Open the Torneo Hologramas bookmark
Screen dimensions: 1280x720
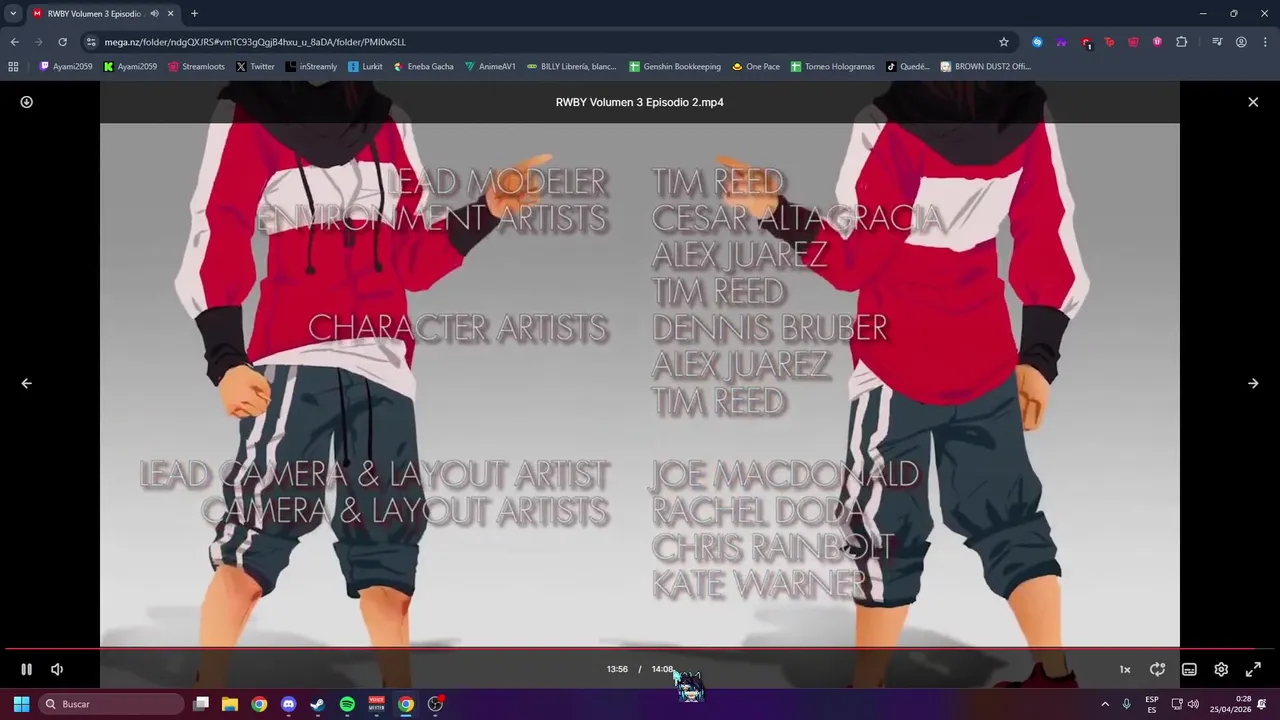pyautogui.click(x=832, y=67)
